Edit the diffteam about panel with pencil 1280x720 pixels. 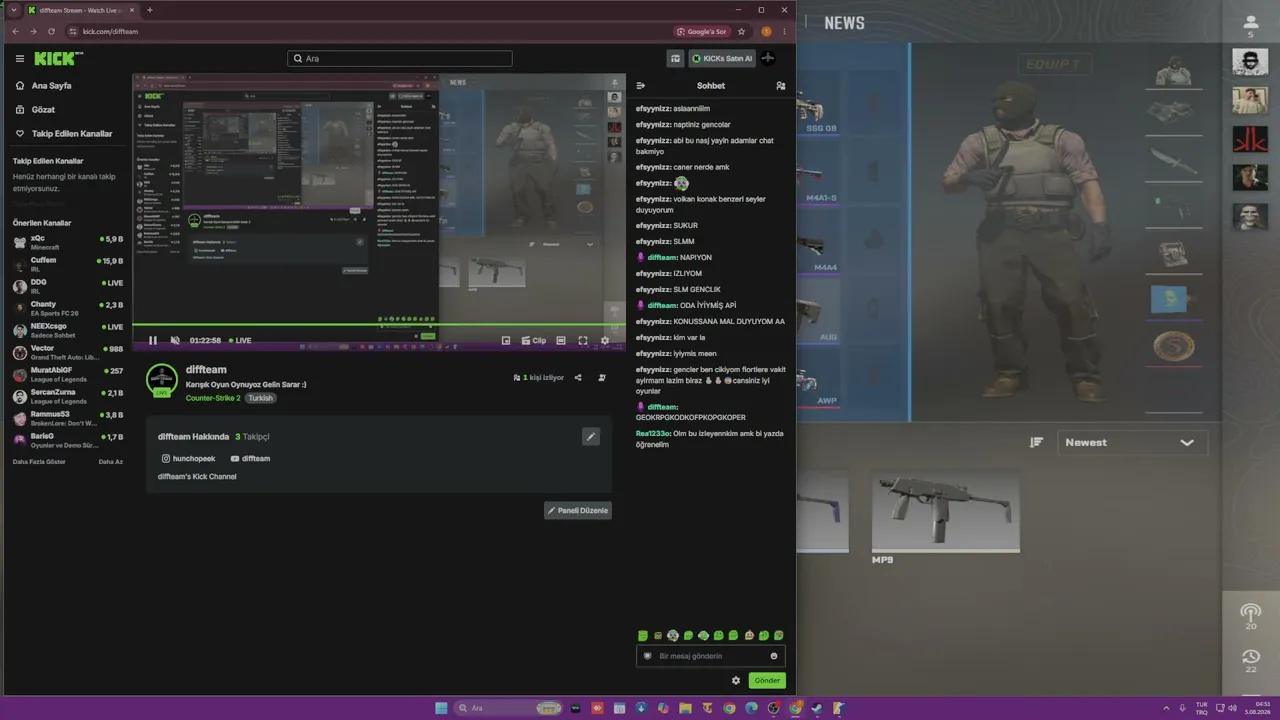(591, 436)
